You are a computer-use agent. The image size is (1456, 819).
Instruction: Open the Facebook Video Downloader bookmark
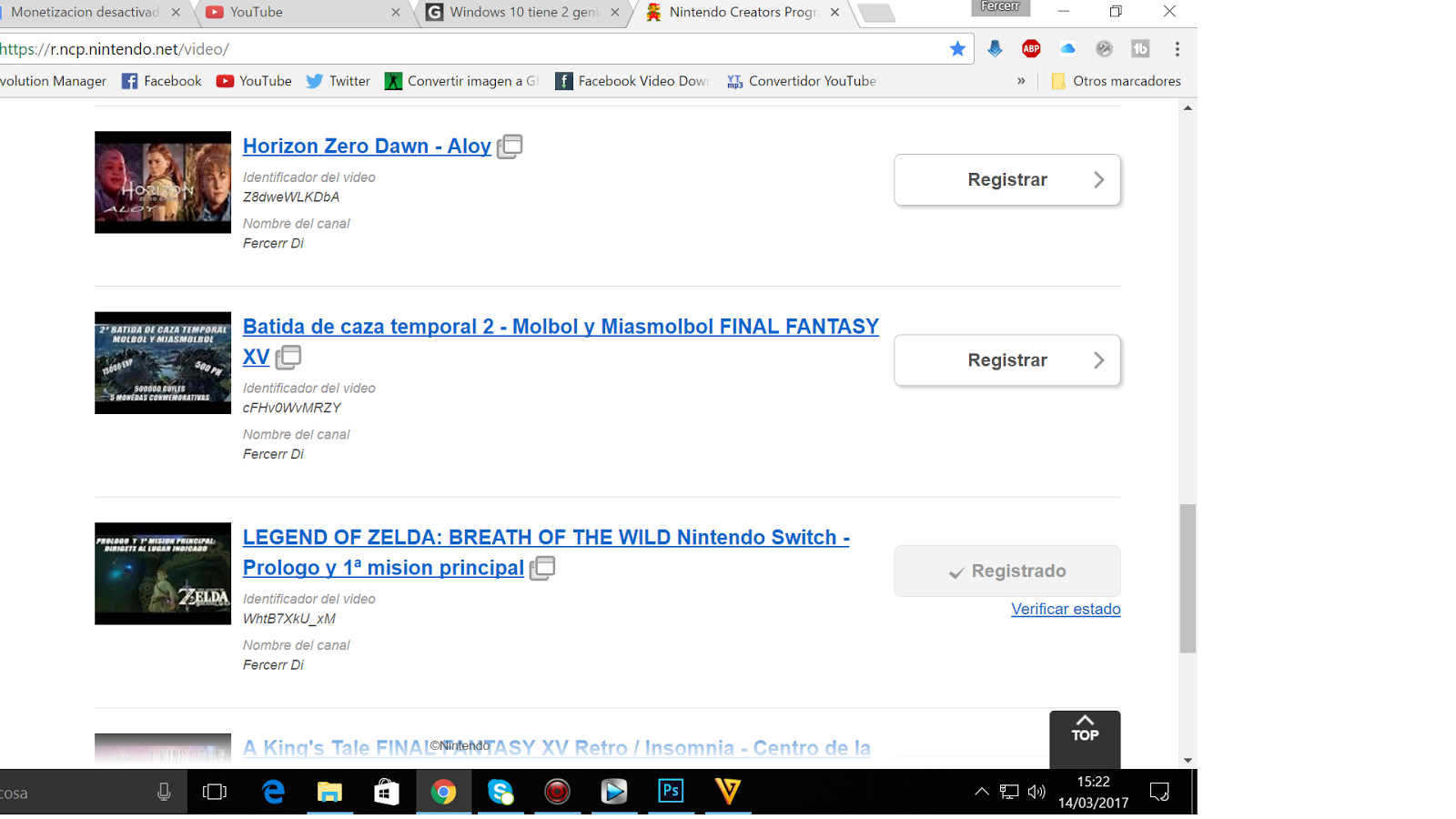click(x=632, y=81)
